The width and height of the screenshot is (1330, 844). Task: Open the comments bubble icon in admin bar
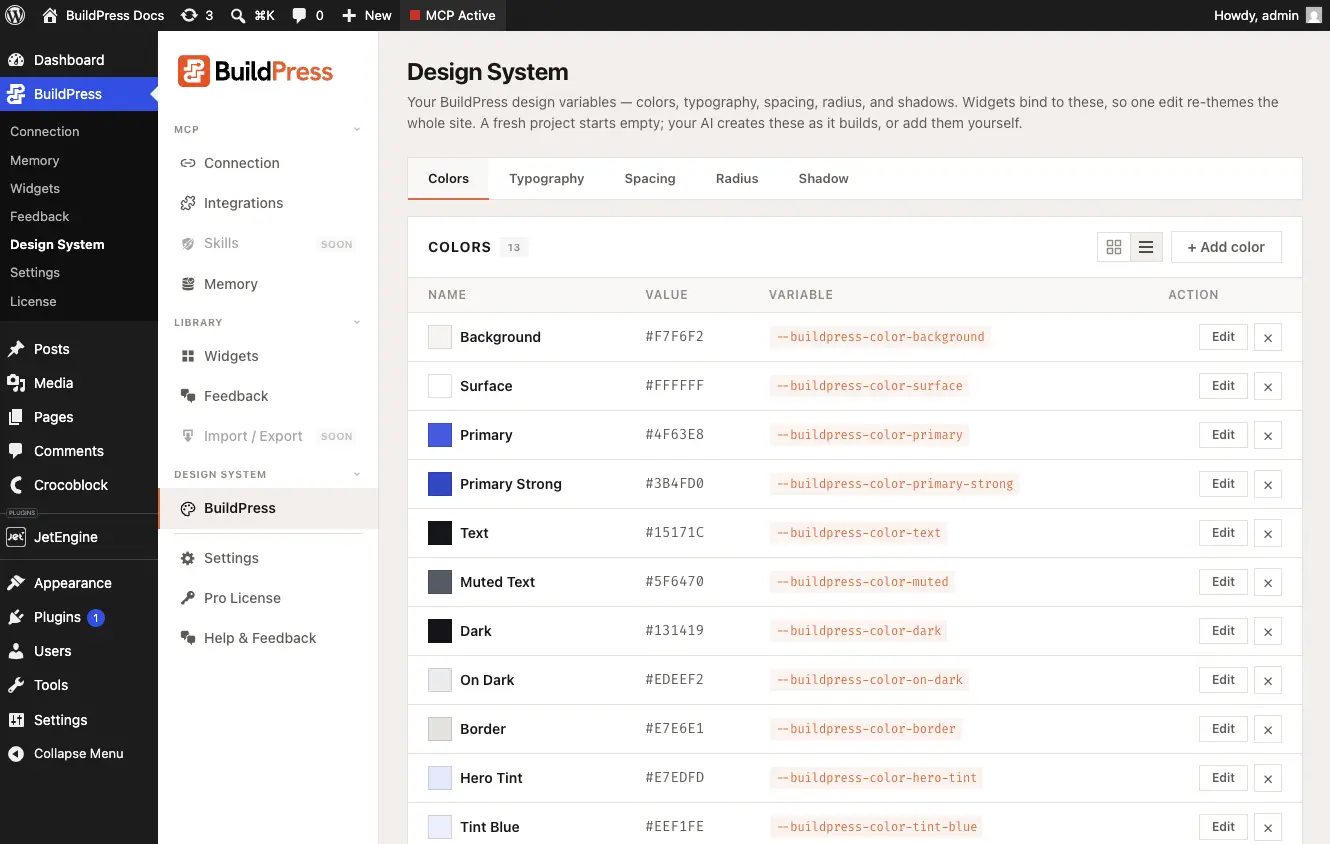pyautogui.click(x=299, y=16)
